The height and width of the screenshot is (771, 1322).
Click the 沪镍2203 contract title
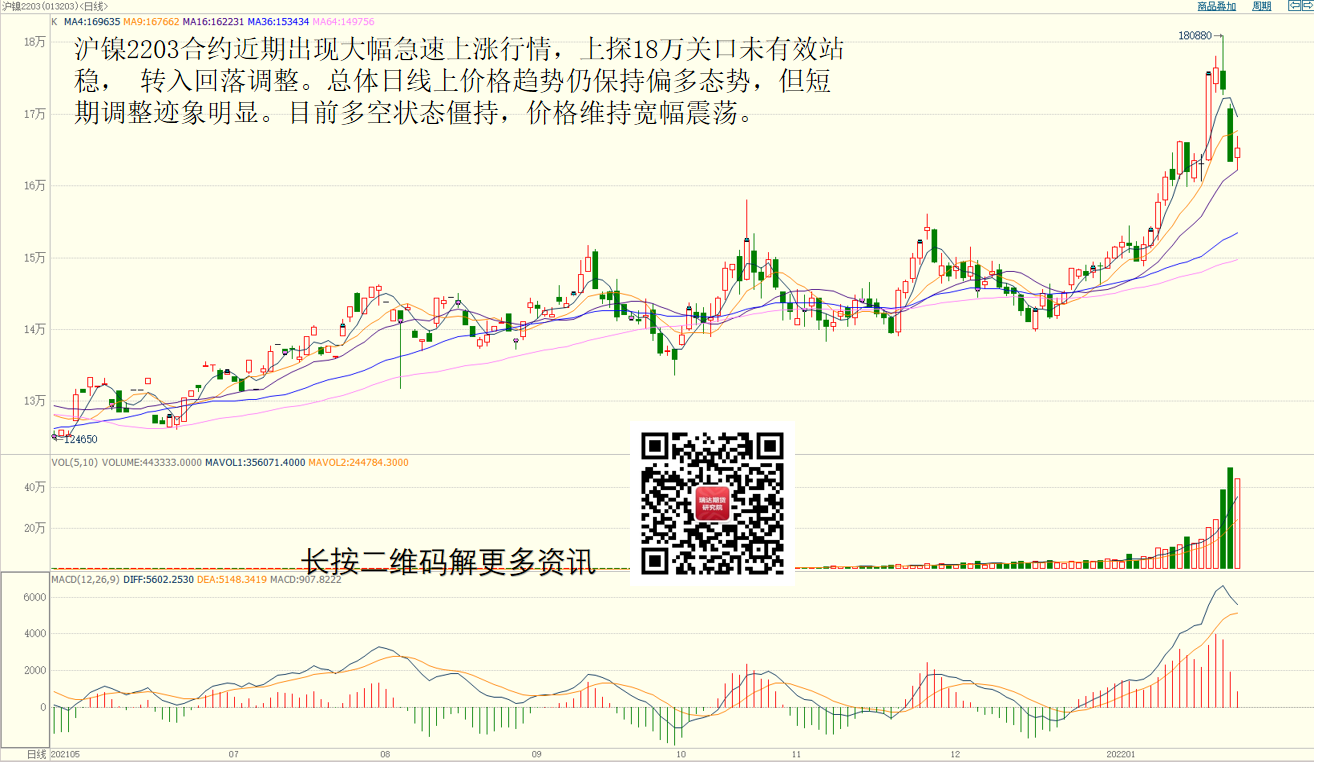28,6
